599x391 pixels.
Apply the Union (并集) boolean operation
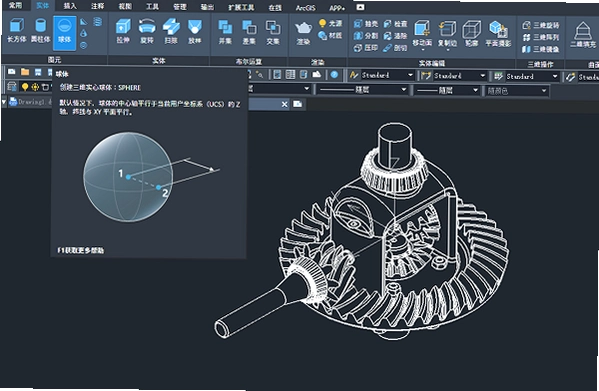[x=225, y=32]
